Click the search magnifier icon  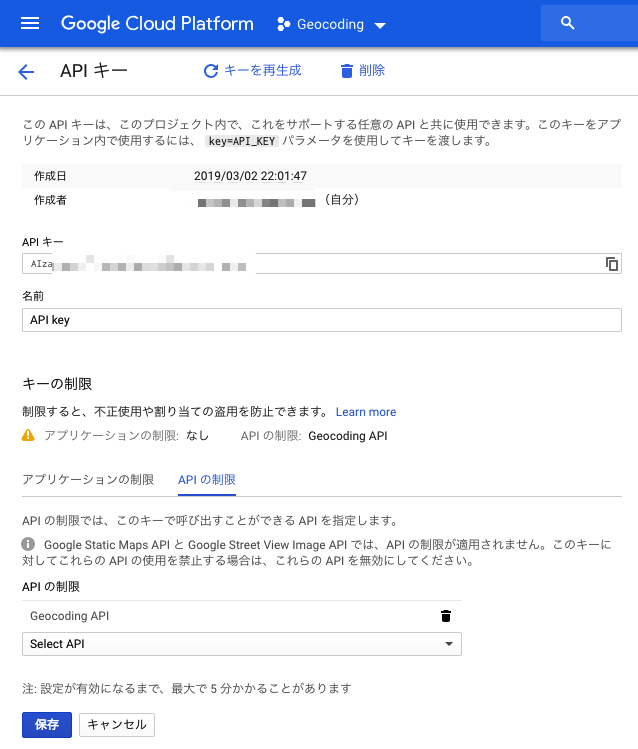pyautogui.click(x=567, y=23)
